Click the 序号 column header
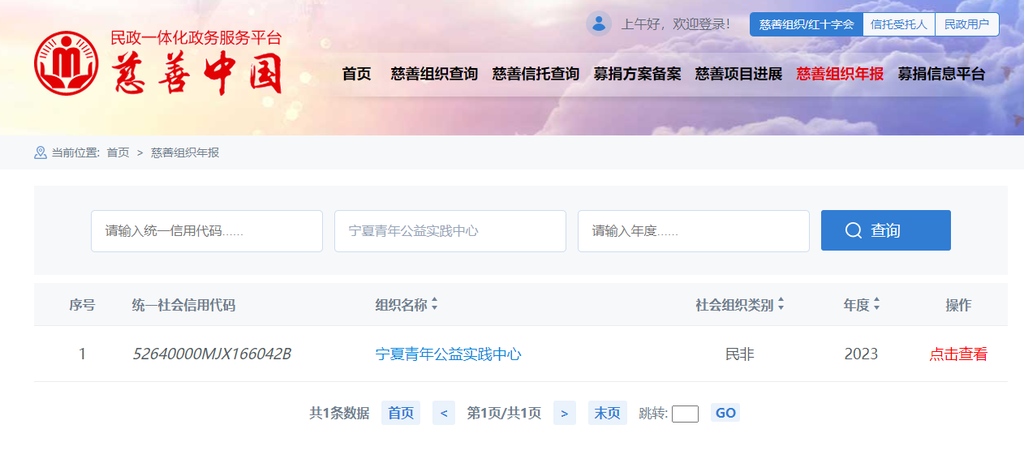Viewport: 1024px width, 472px height. (x=82, y=305)
